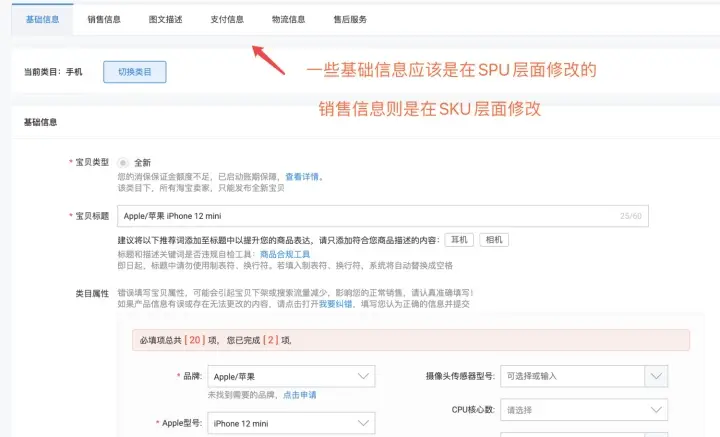
Task: Open the 售后服务 tab
Action: [350, 19]
